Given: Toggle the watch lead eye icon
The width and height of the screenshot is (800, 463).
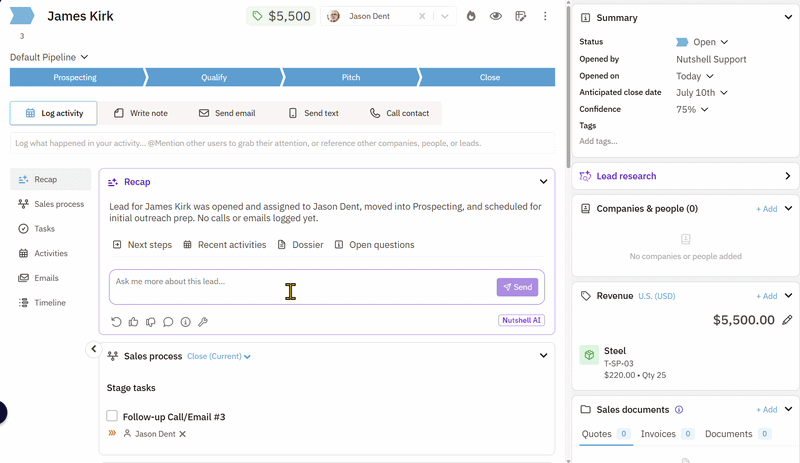Looking at the screenshot, I should pos(495,16).
